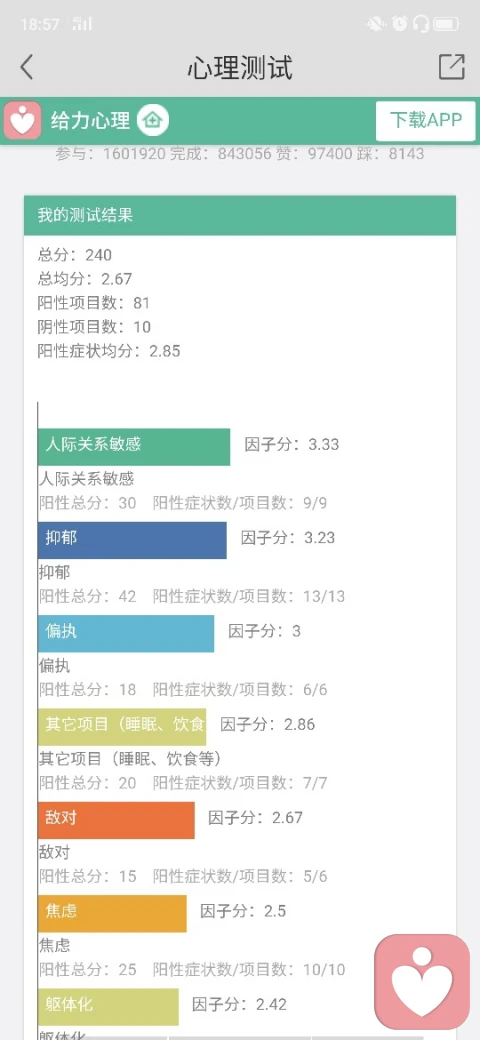Tap the floating pink heart app icon
Screen dimensions: 480x1040
coord(422,981)
